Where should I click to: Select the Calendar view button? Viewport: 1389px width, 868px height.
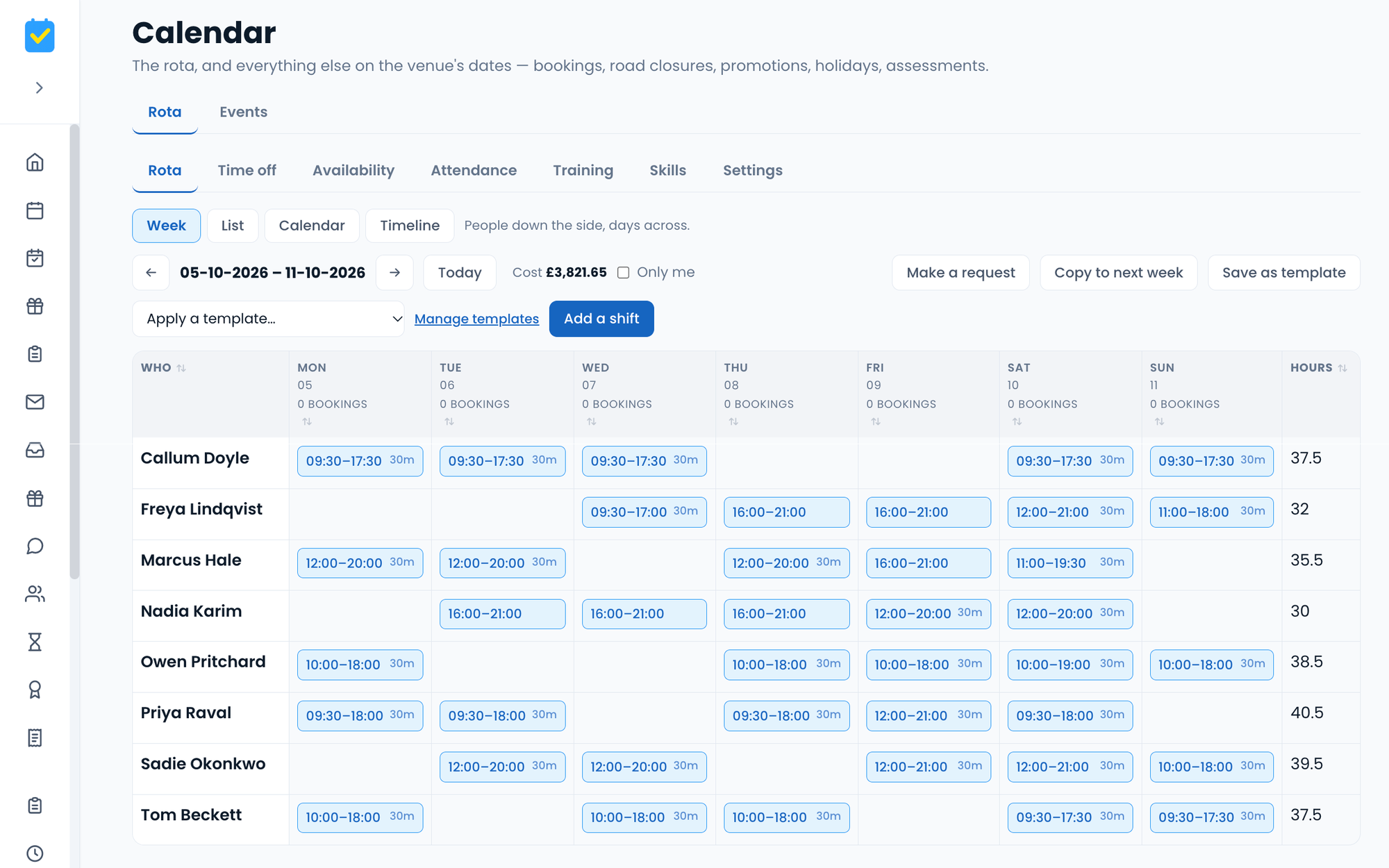[x=312, y=226]
